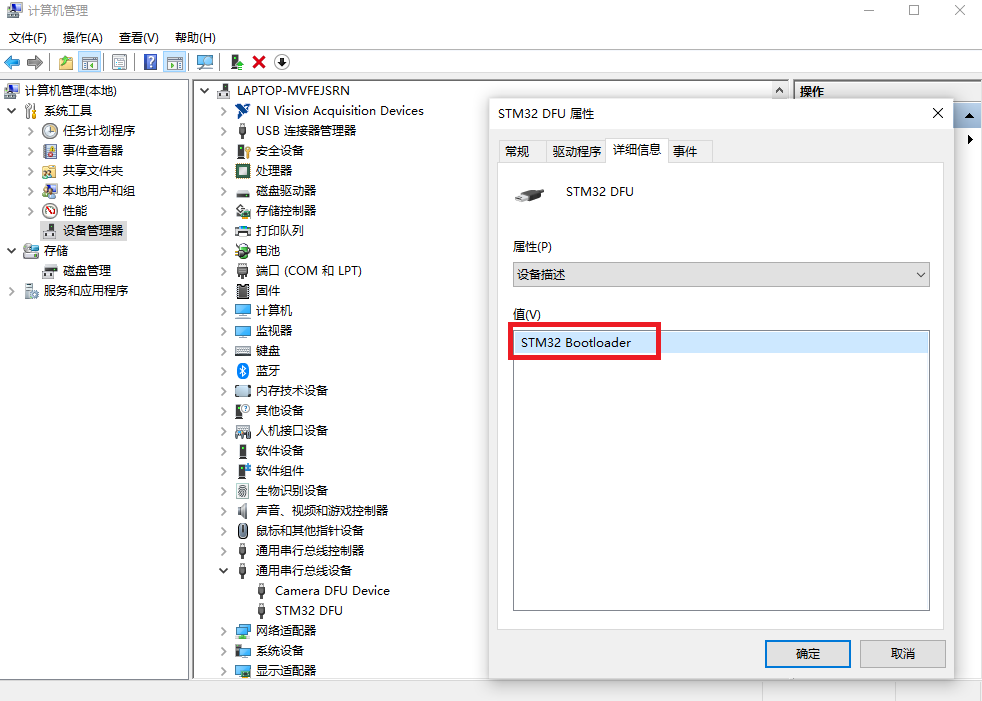982x701 pixels.
Task: Select Local Users and Groups (本地用户和组)
Action: [99, 190]
